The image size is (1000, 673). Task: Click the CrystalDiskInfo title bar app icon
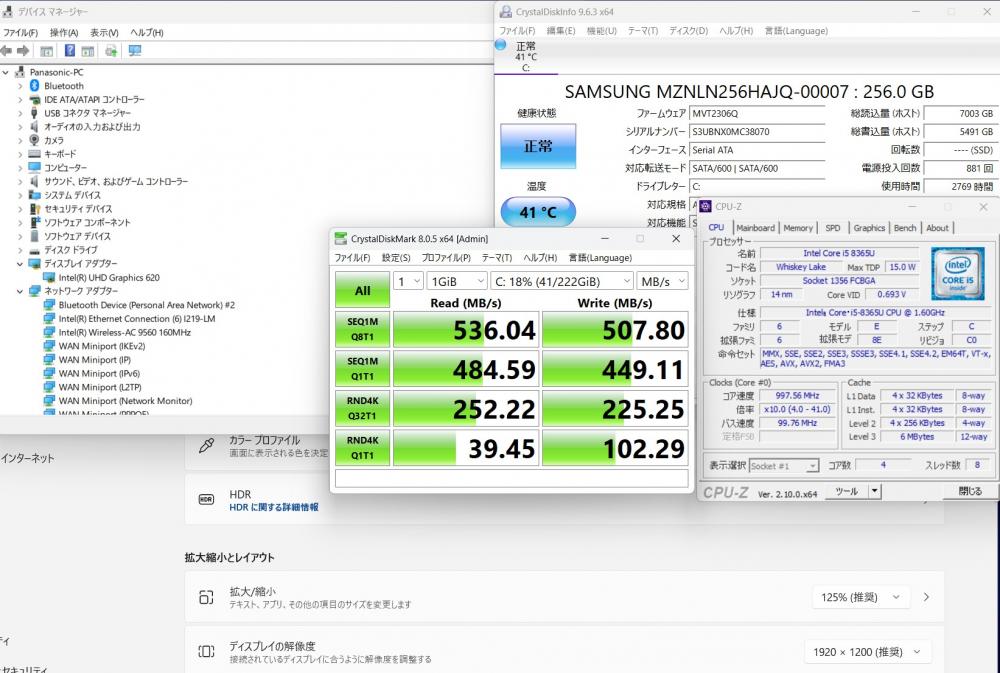click(506, 11)
